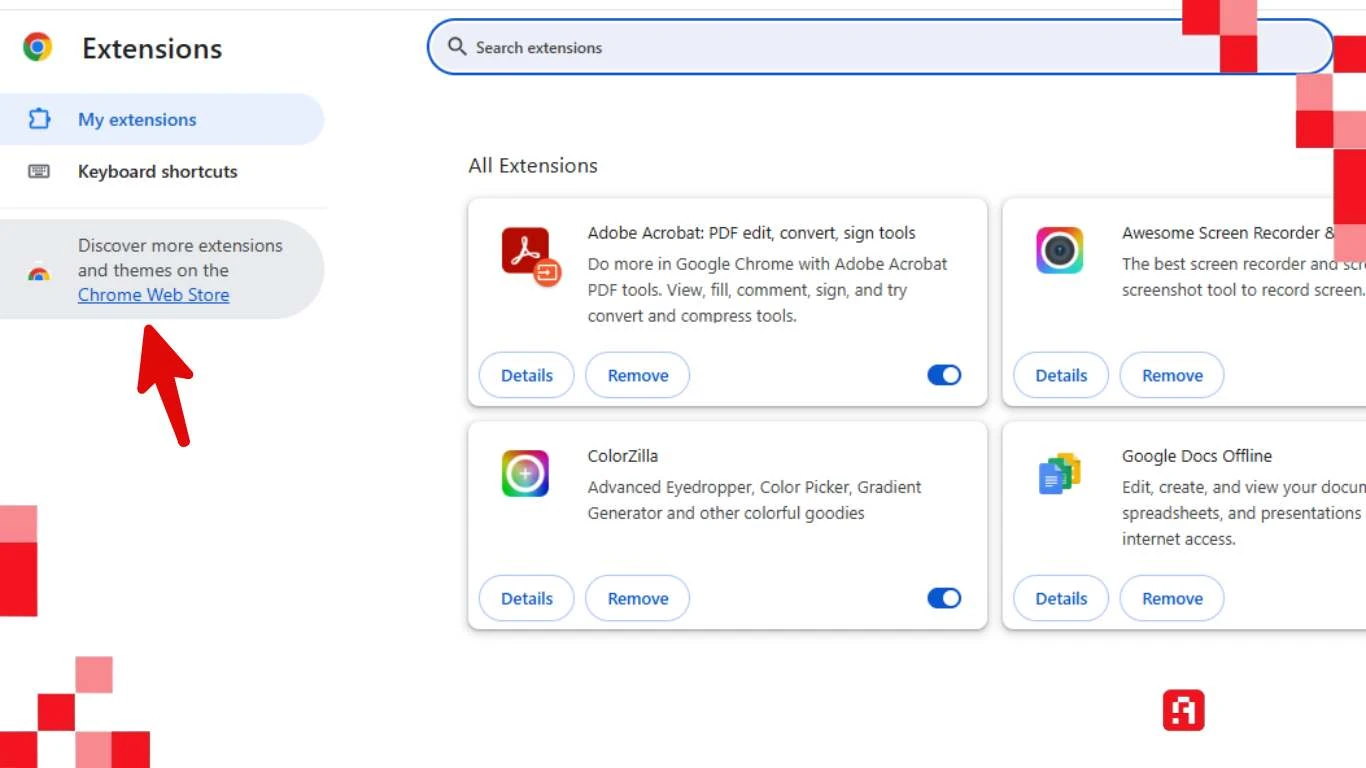The height and width of the screenshot is (768, 1366).
Task: Remove the Awesome Screen Recorder extension
Action: (x=1171, y=376)
